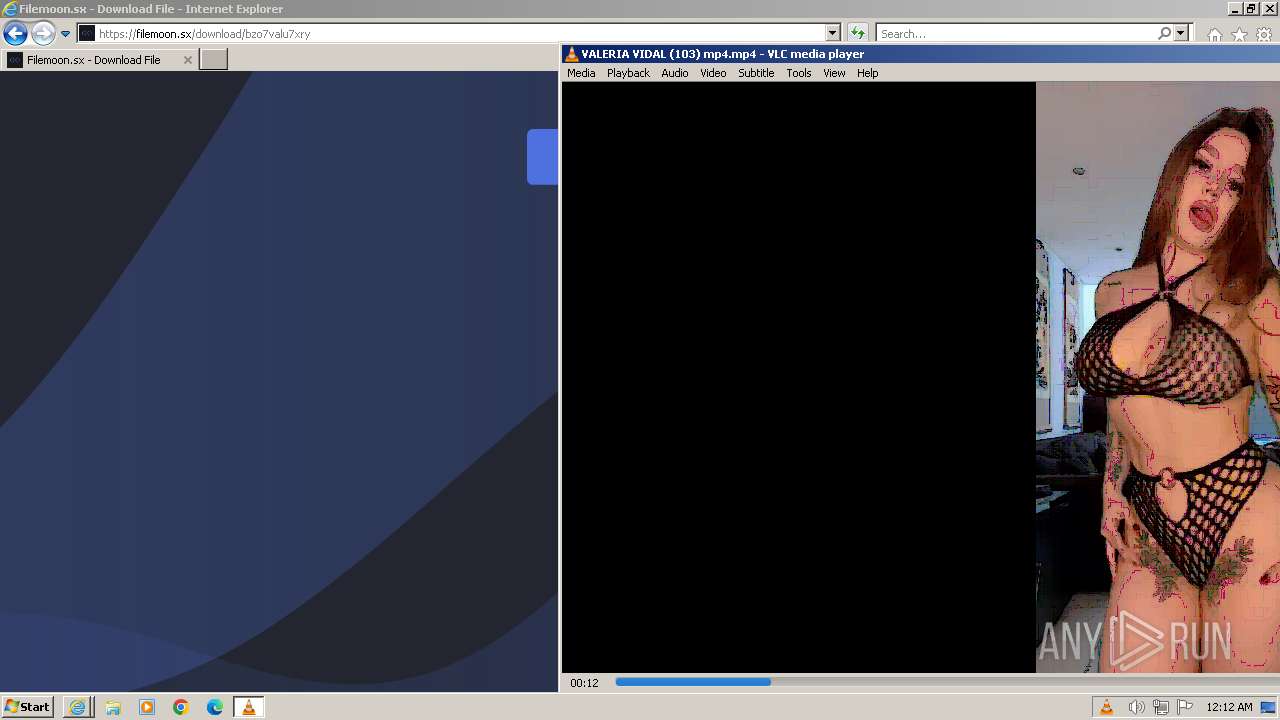This screenshot has height=720, width=1280.
Task: Click the VLC system tray icon
Action: (1106, 707)
